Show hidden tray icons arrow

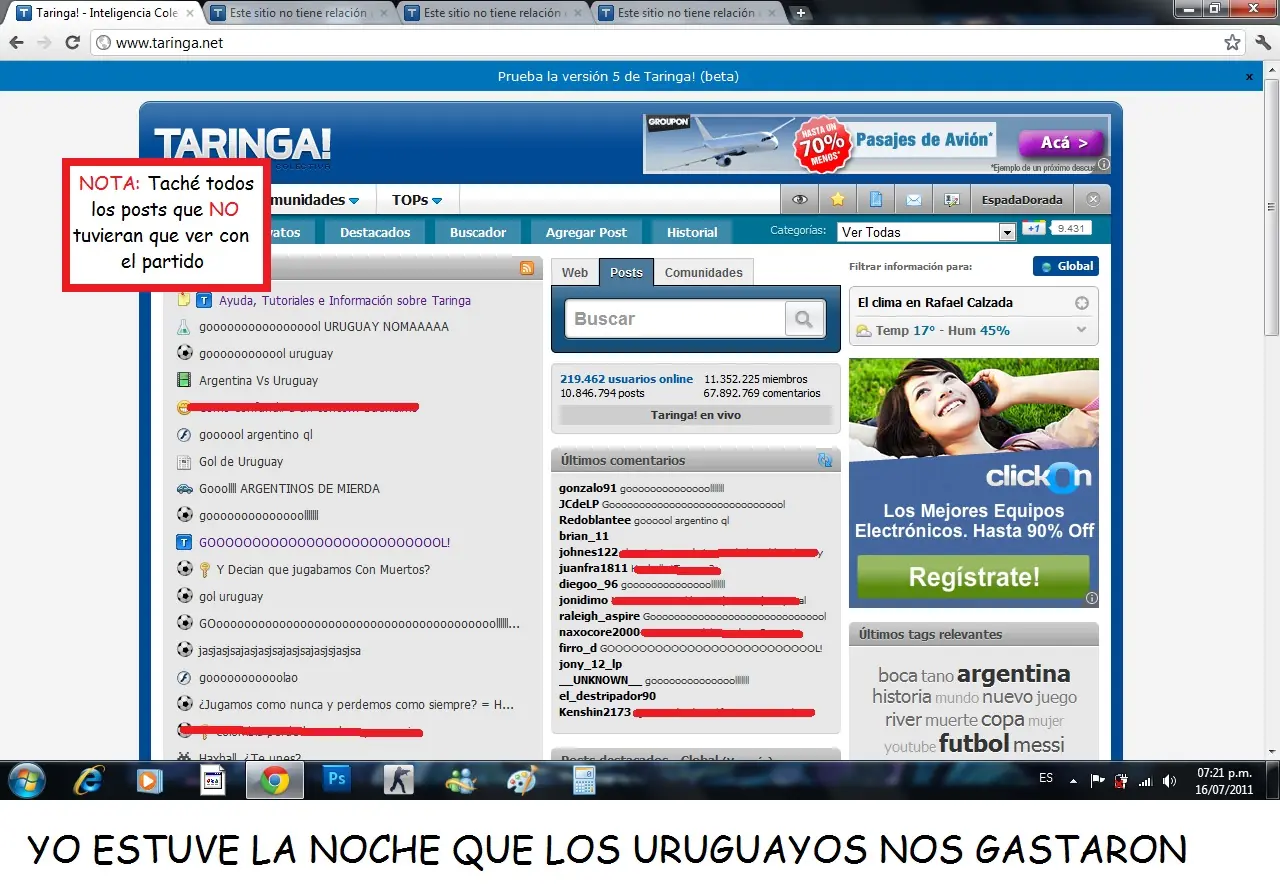(x=1073, y=781)
